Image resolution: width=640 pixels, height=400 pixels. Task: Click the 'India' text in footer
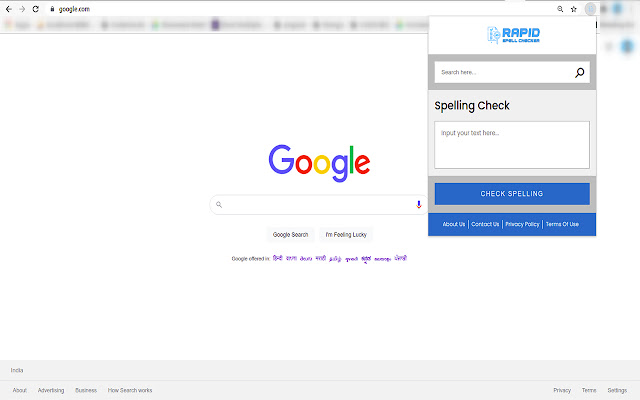(x=17, y=370)
